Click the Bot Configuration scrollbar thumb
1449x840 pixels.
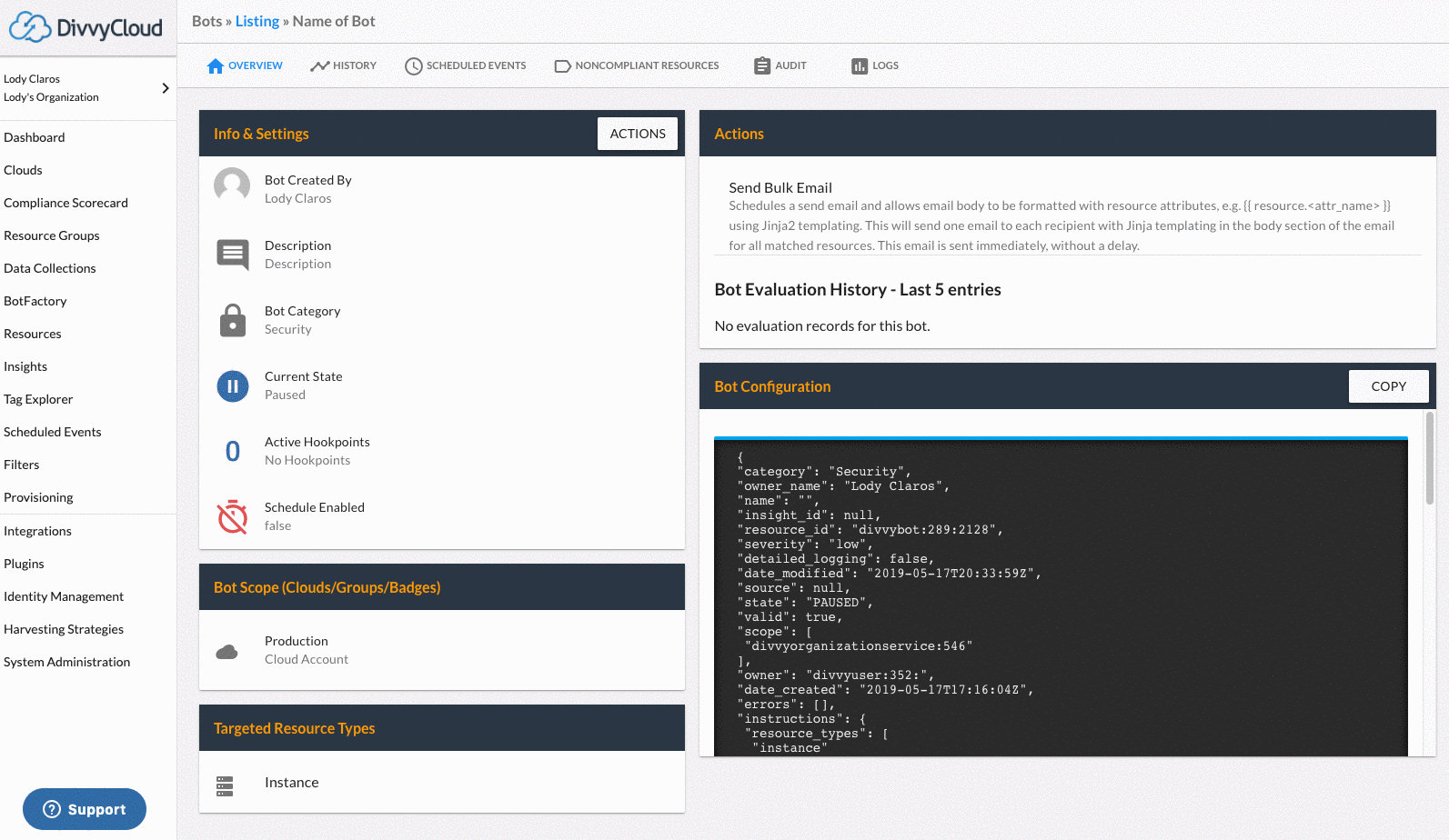pyautogui.click(x=1430, y=458)
